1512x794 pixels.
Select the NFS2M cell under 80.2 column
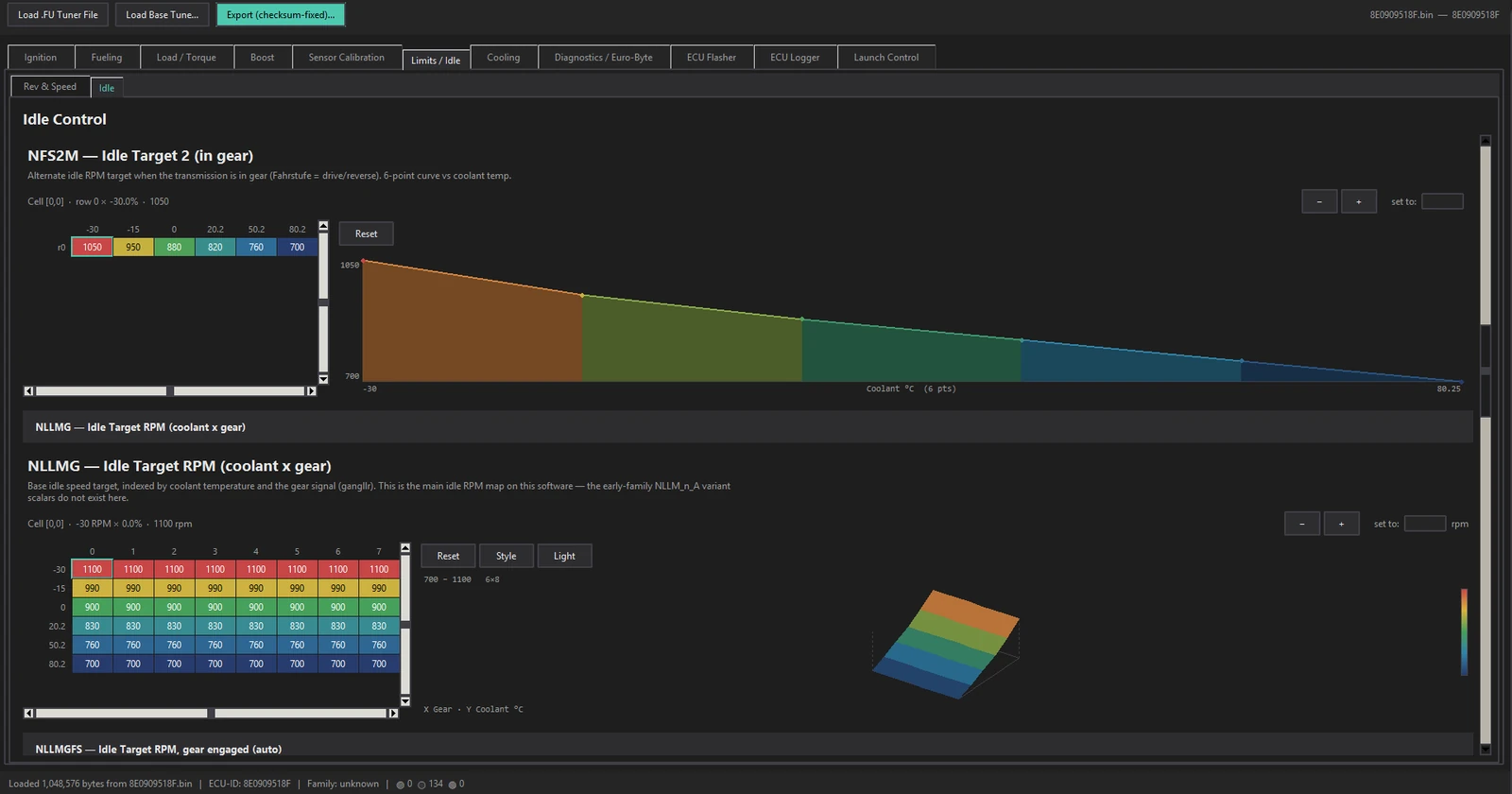point(297,248)
